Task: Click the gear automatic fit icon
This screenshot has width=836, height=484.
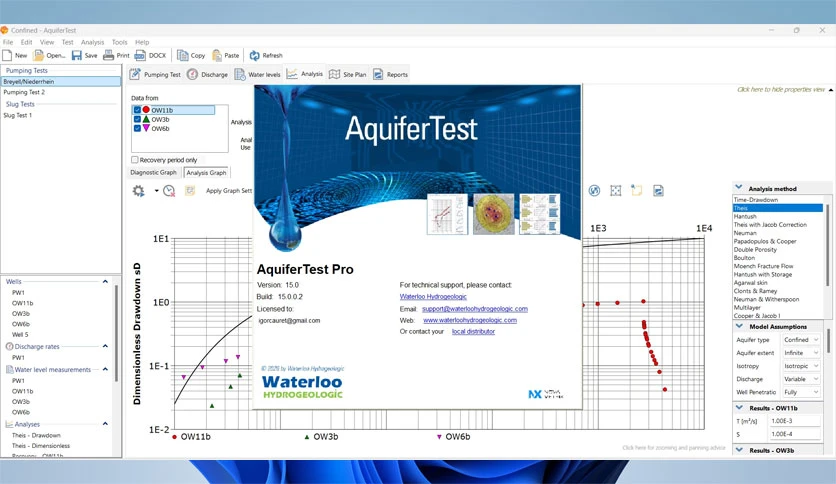Action: click(x=139, y=191)
